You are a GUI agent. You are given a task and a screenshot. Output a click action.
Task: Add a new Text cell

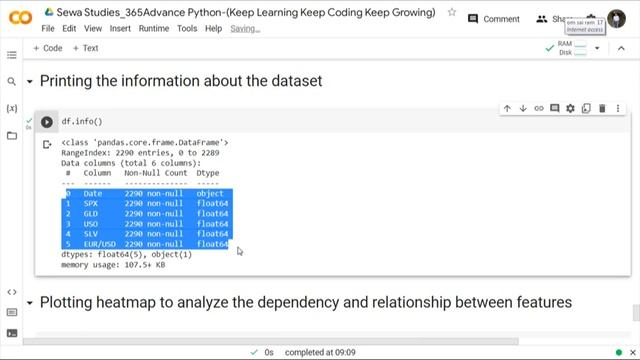click(86, 48)
